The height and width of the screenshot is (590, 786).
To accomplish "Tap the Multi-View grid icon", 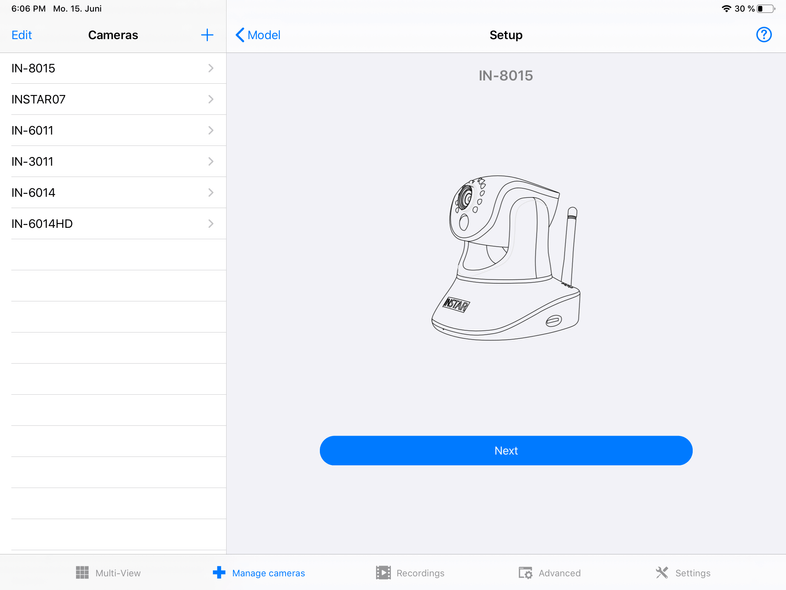I will pyautogui.click(x=82, y=573).
